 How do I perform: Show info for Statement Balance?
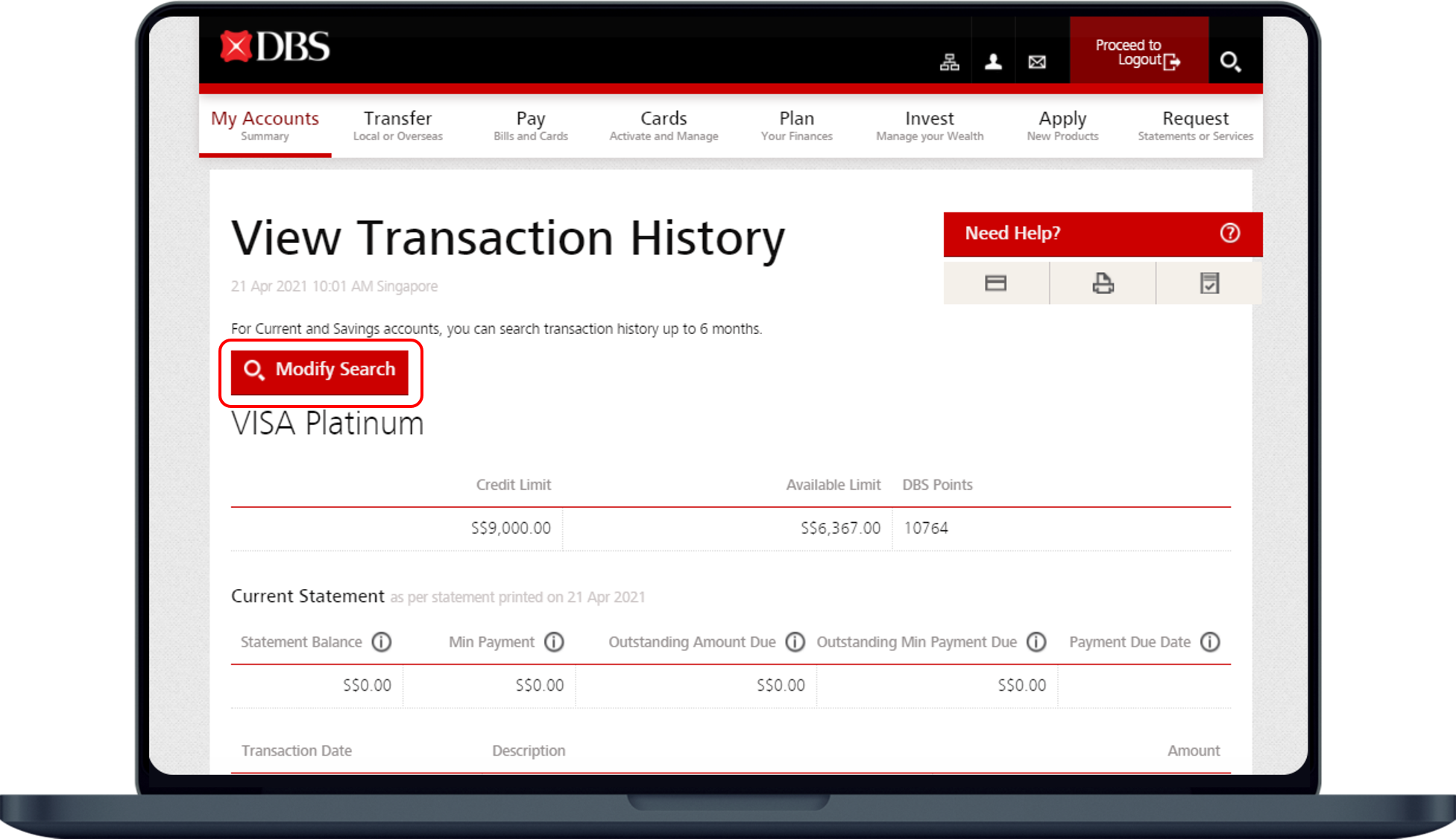(x=382, y=642)
